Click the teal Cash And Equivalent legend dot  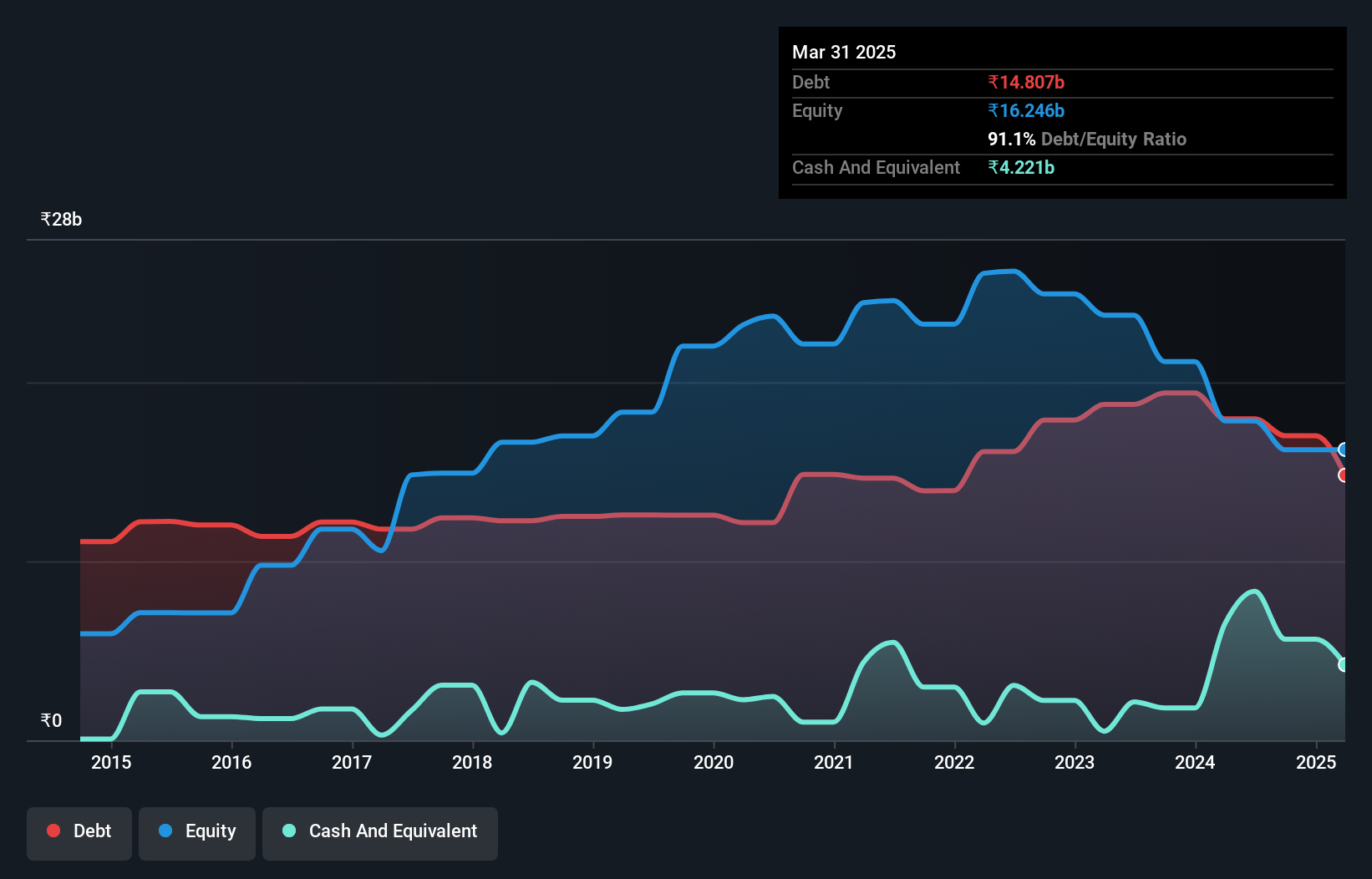288,831
